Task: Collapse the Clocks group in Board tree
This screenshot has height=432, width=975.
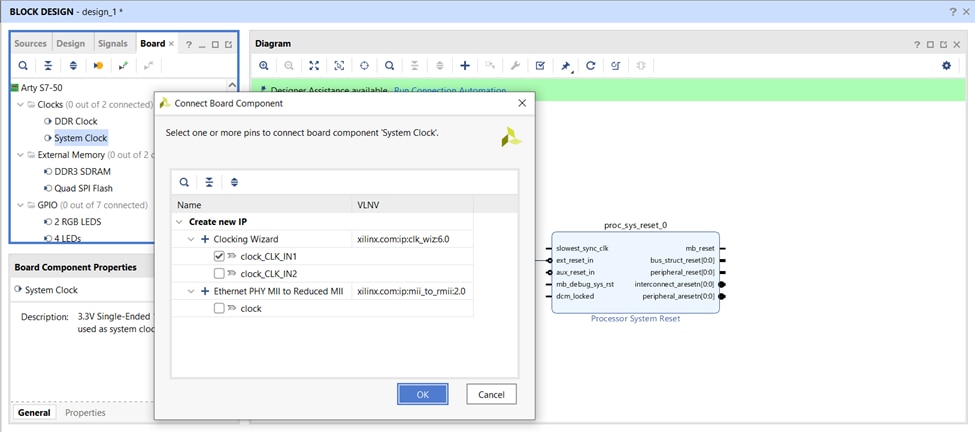Action: pyautogui.click(x=19, y=104)
